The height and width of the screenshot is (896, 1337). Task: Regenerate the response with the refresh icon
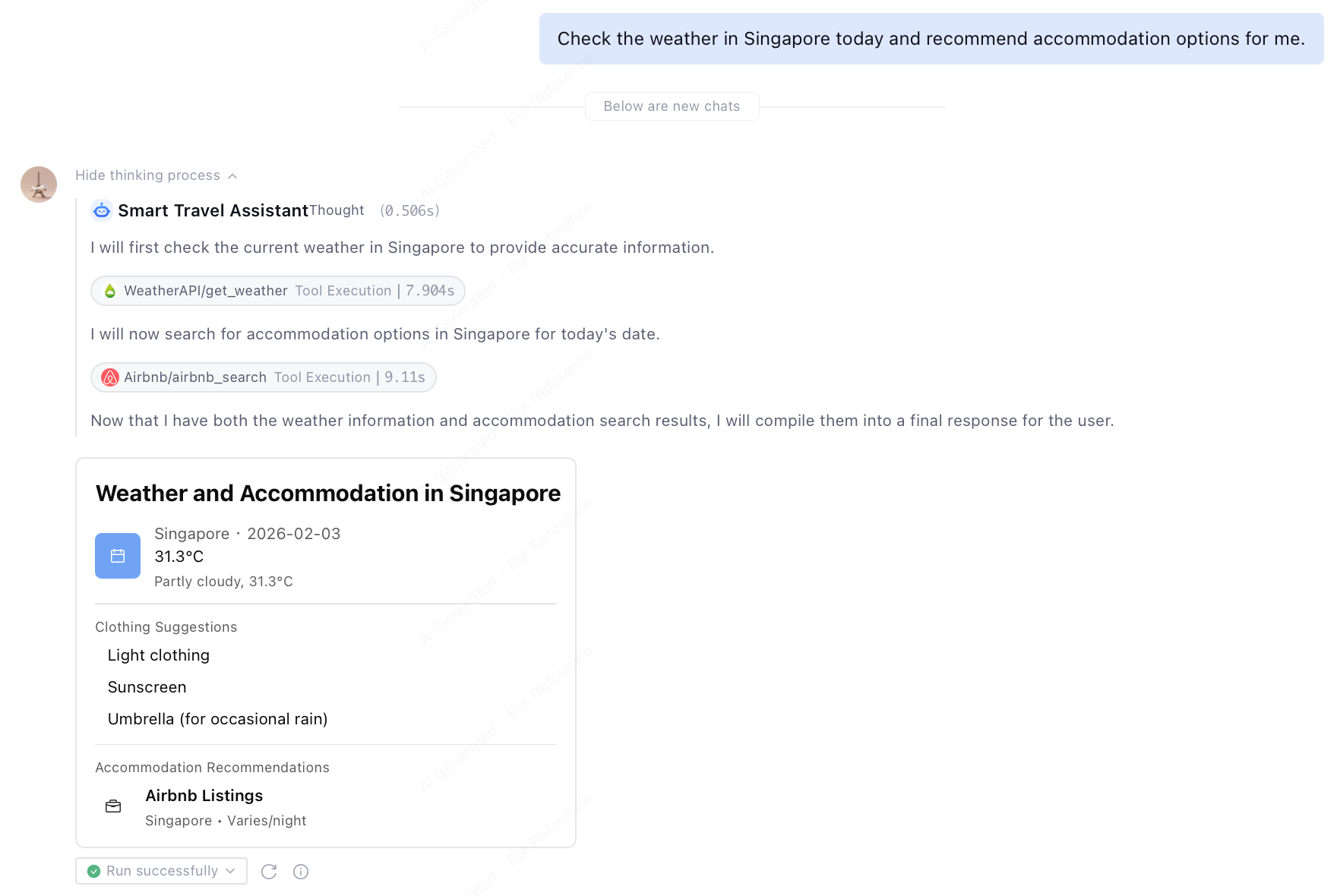(269, 872)
